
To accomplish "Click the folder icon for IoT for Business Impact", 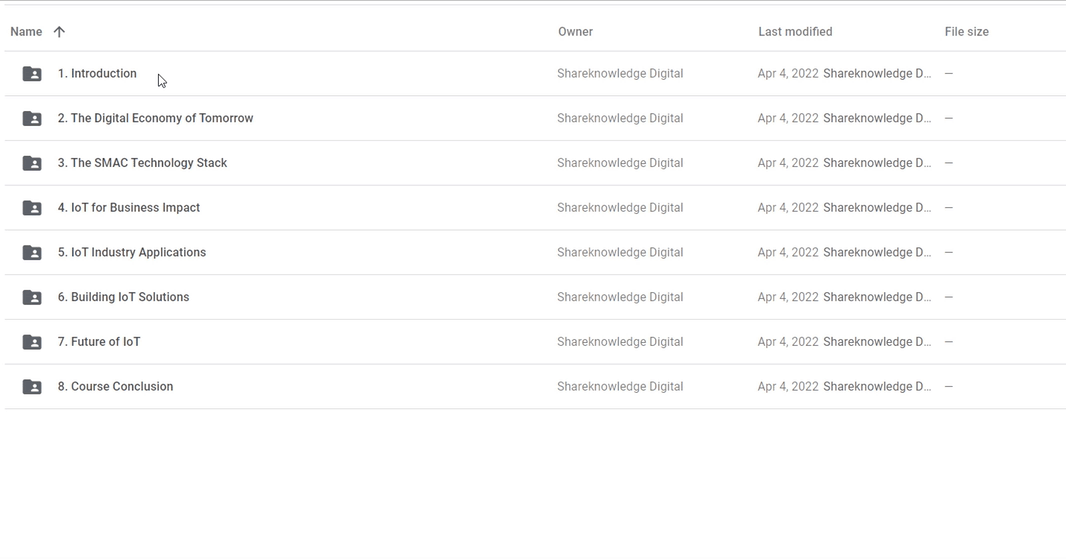I will (32, 207).
